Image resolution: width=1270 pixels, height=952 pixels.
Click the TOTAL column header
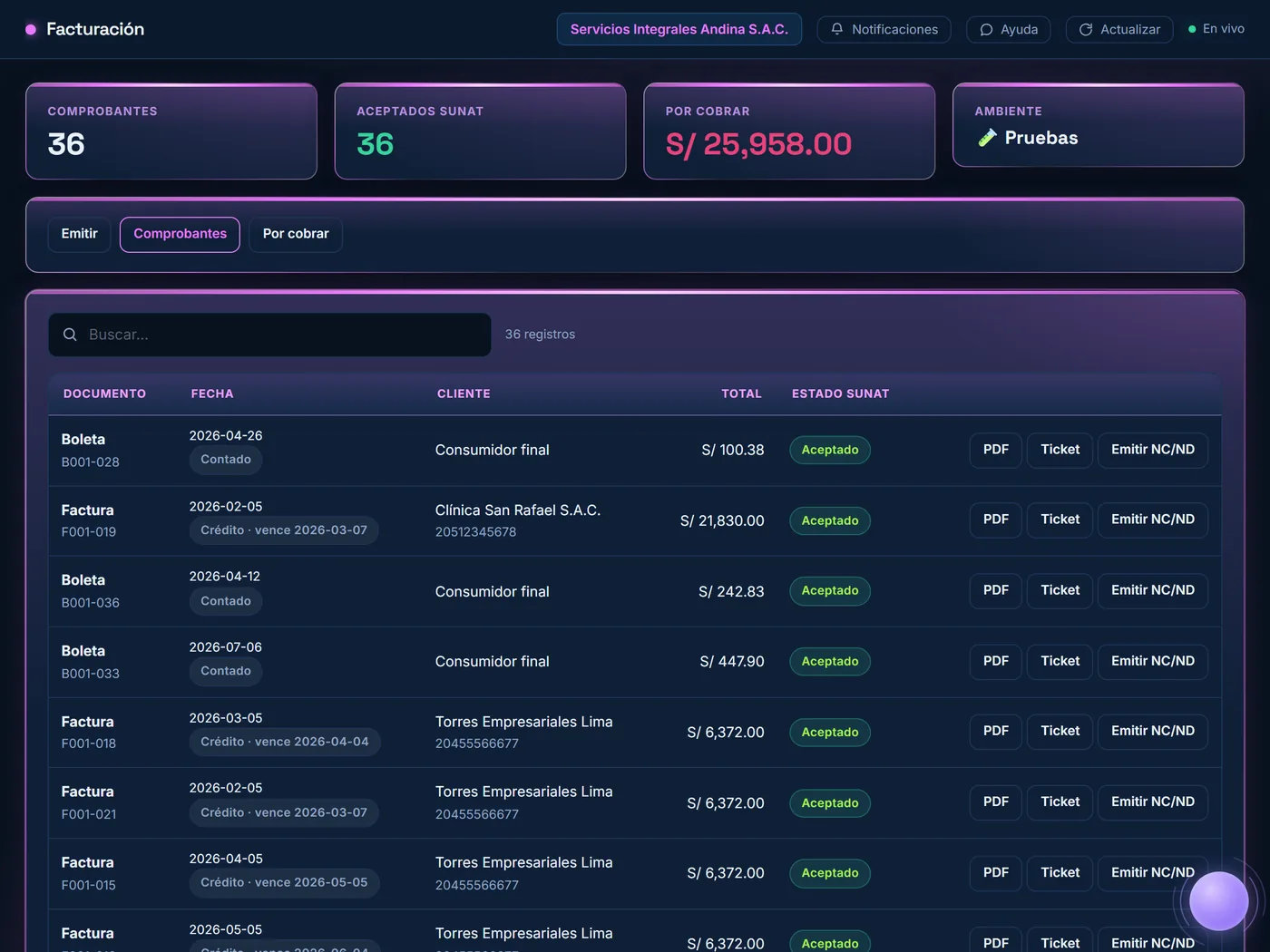point(741,393)
